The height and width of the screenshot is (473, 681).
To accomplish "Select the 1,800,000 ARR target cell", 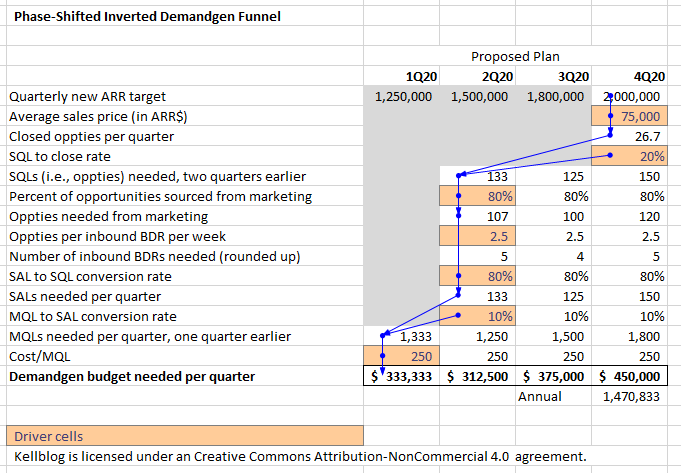I will coord(553,96).
